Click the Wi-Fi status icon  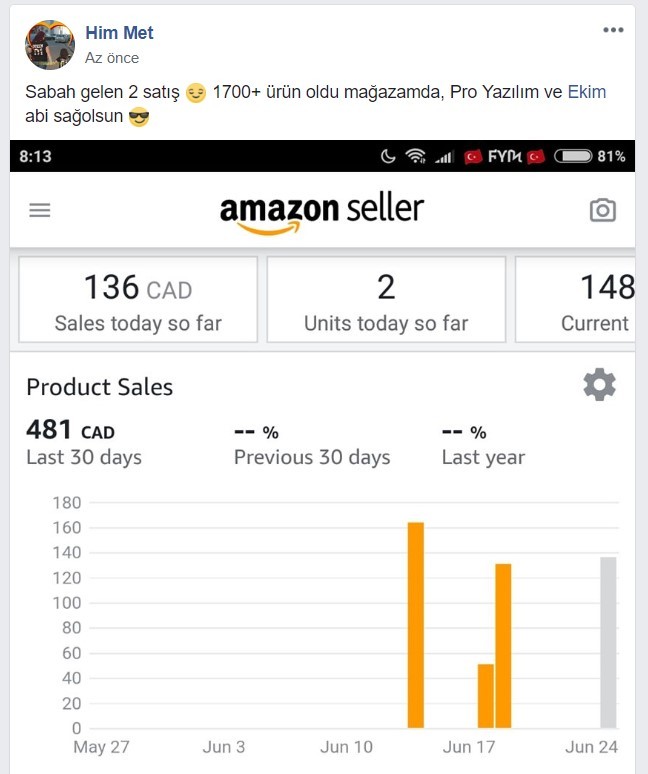(416, 156)
